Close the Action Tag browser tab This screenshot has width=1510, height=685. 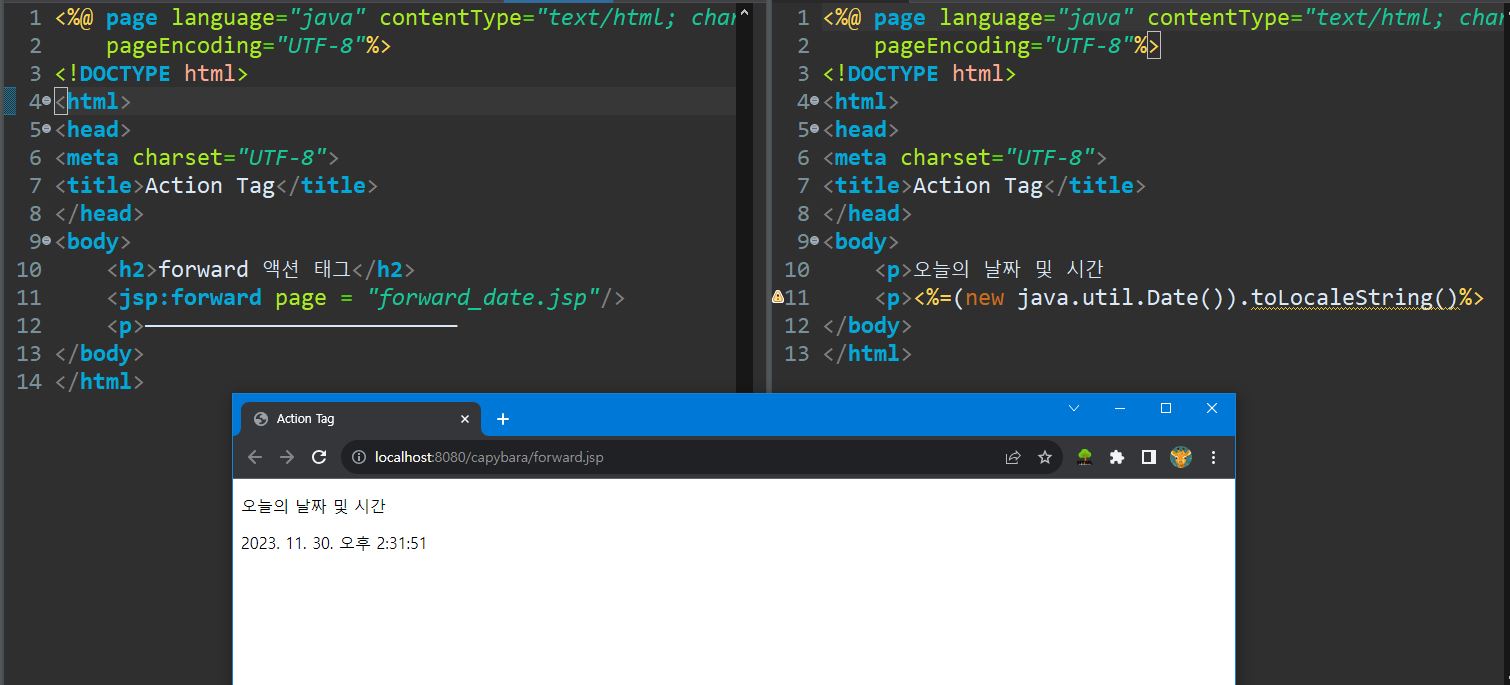click(464, 419)
